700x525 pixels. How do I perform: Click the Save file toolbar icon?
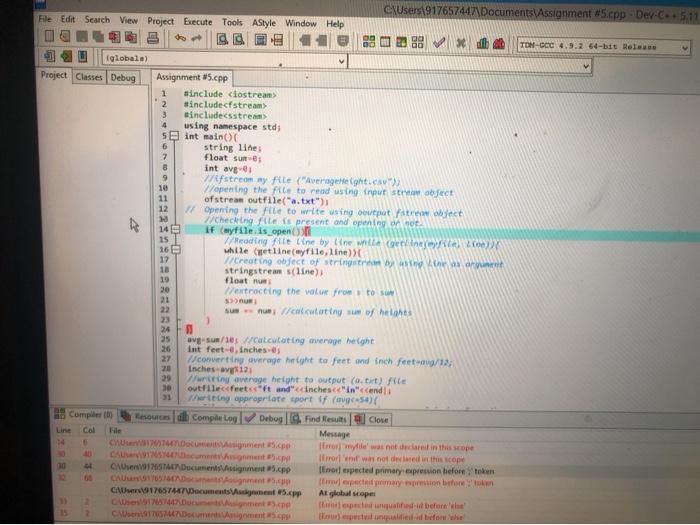(82, 36)
